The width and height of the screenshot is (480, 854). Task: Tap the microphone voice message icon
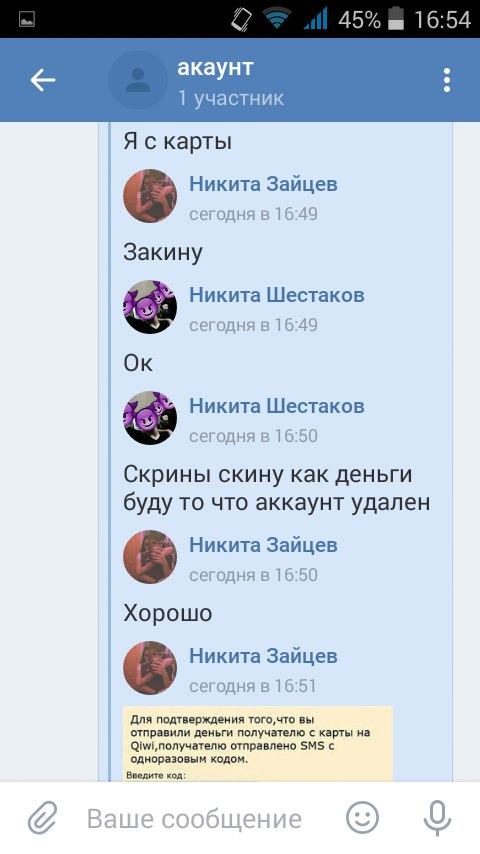point(437,818)
